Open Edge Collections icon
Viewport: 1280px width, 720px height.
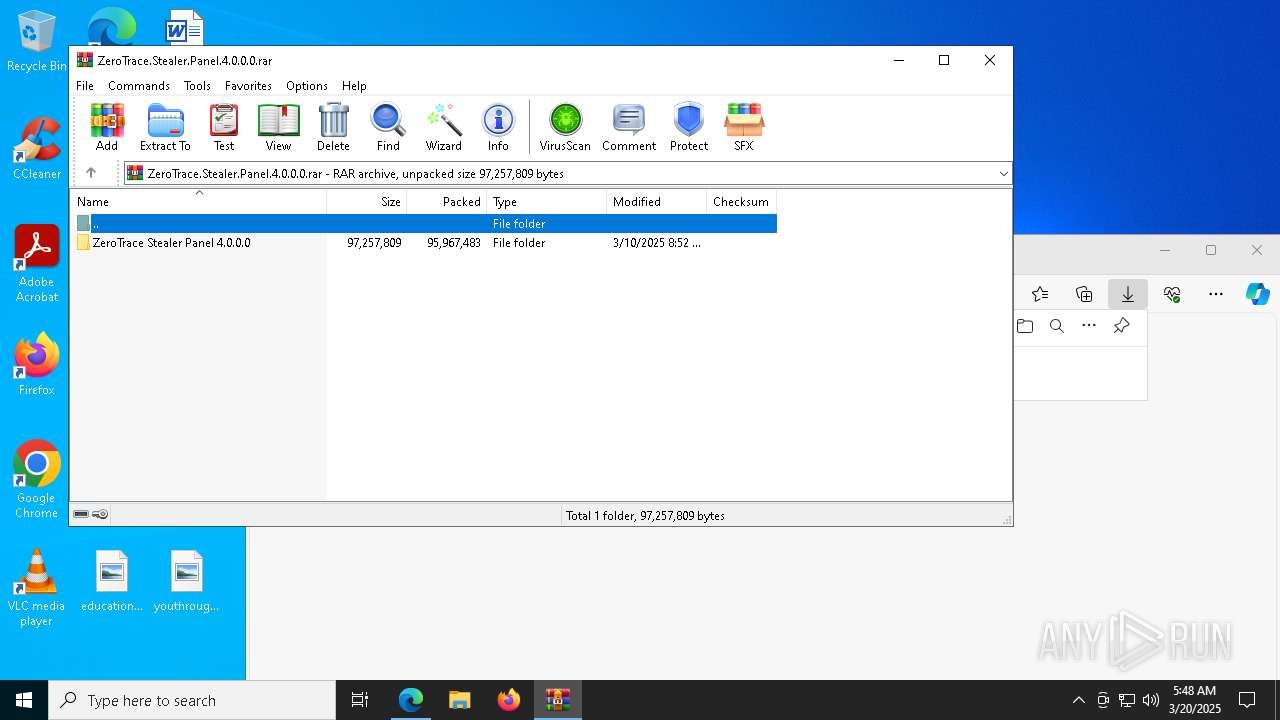click(x=1084, y=294)
